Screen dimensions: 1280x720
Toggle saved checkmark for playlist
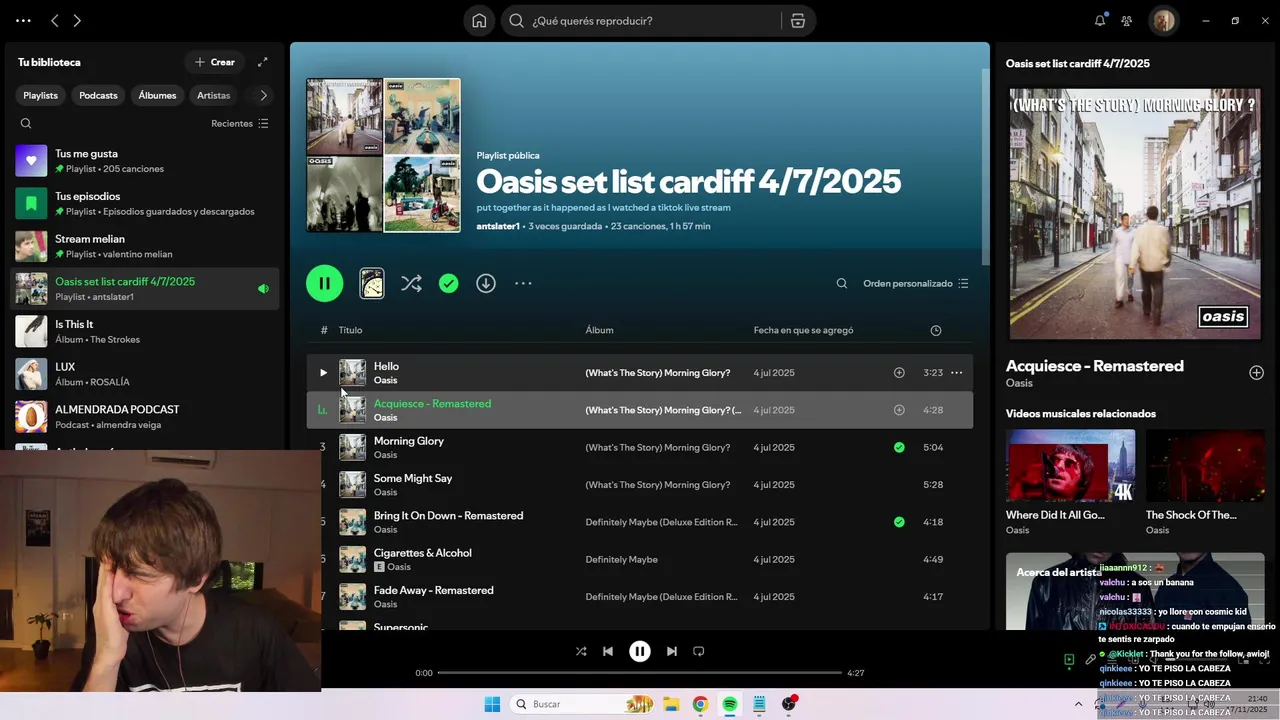coord(449,284)
